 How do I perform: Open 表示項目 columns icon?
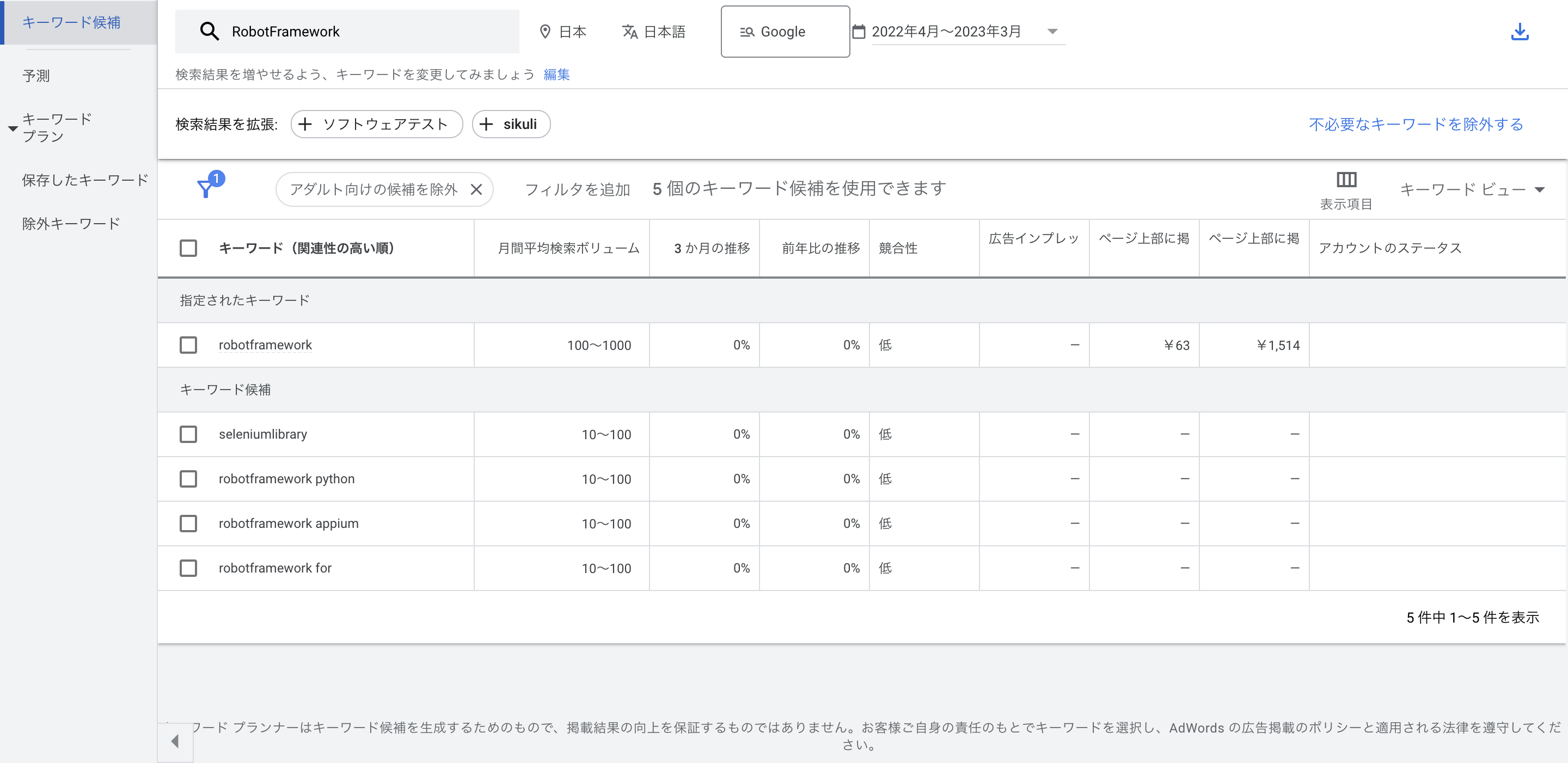tap(1346, 180)
